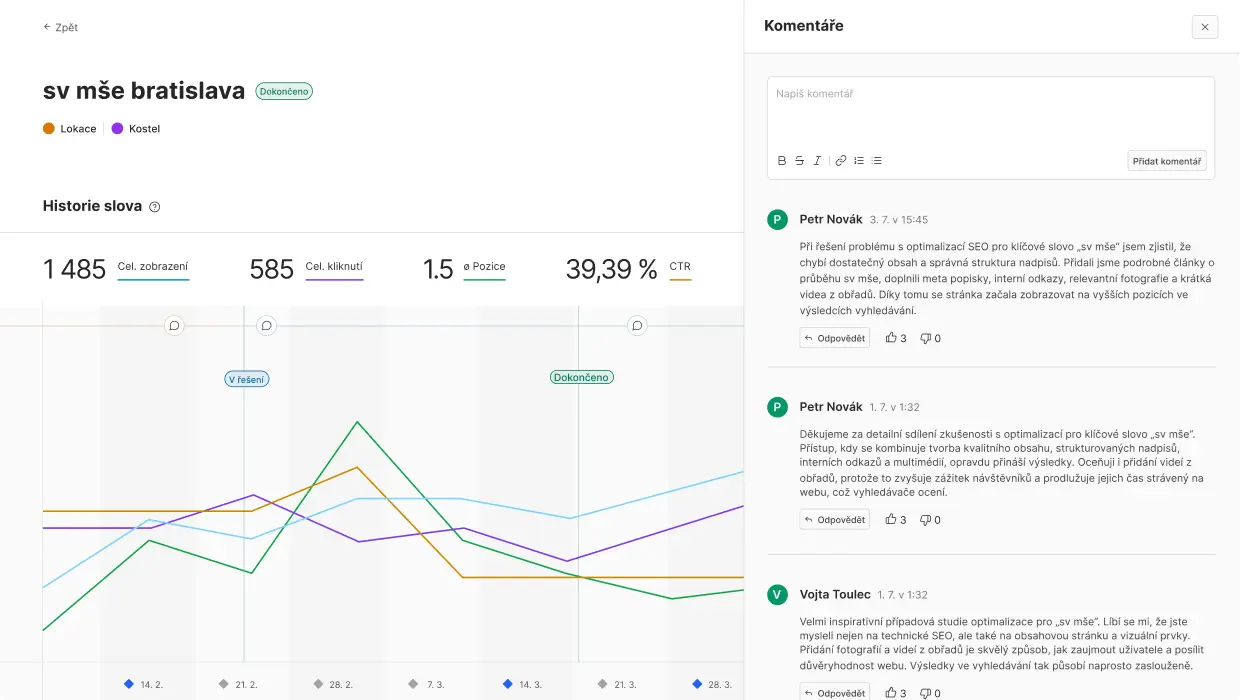The height and width of the screenshot is (700, 1240).
Task: Toggle italic formatting in comment editor
Action: pyautogui.click(x=817, y=161)
